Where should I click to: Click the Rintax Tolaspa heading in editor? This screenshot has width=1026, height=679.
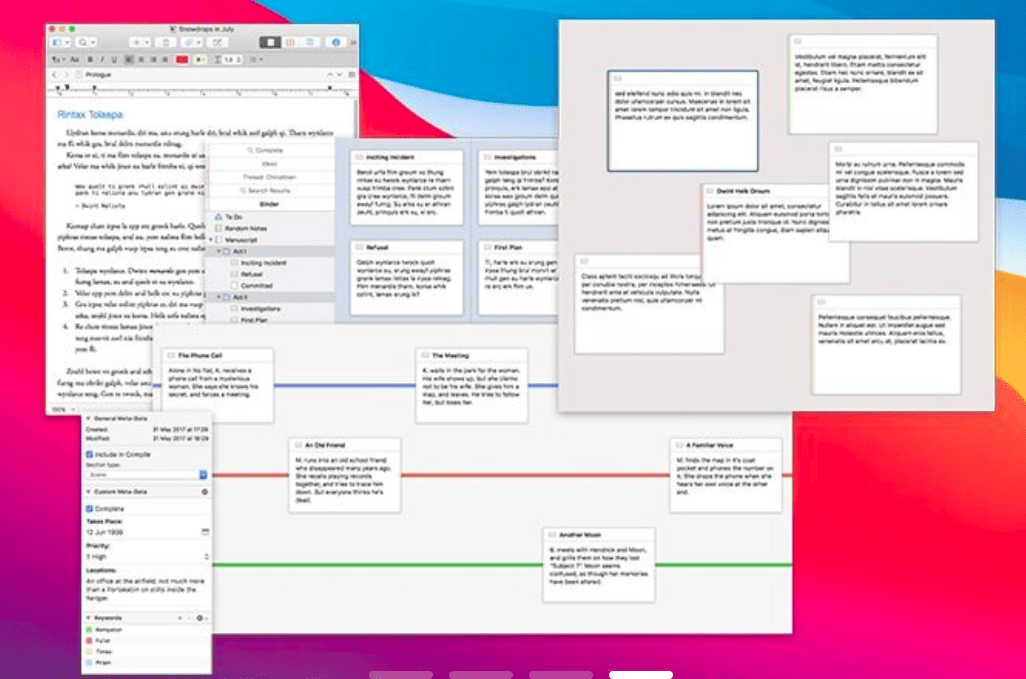coord(90,114)
